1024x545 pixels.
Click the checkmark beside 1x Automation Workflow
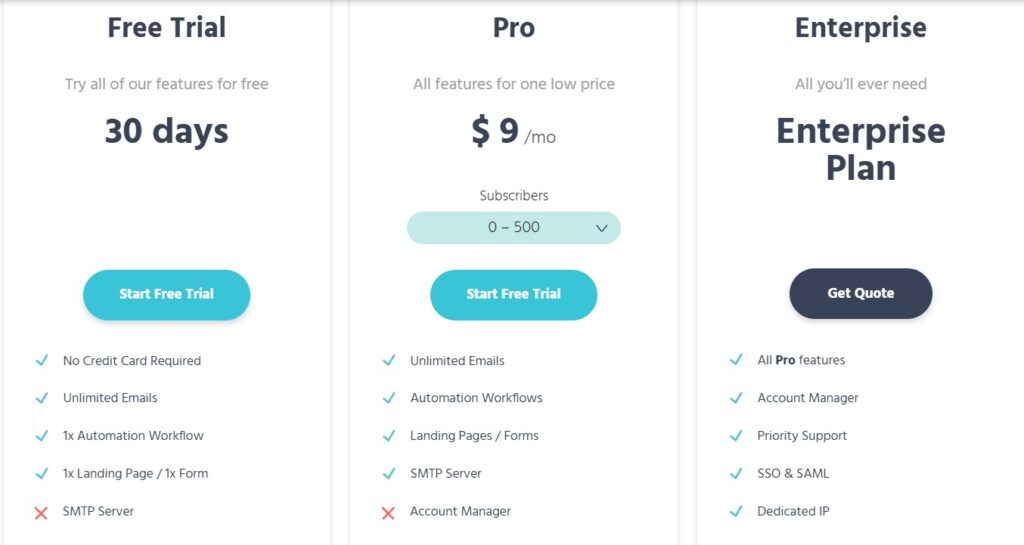click(41, 436)
